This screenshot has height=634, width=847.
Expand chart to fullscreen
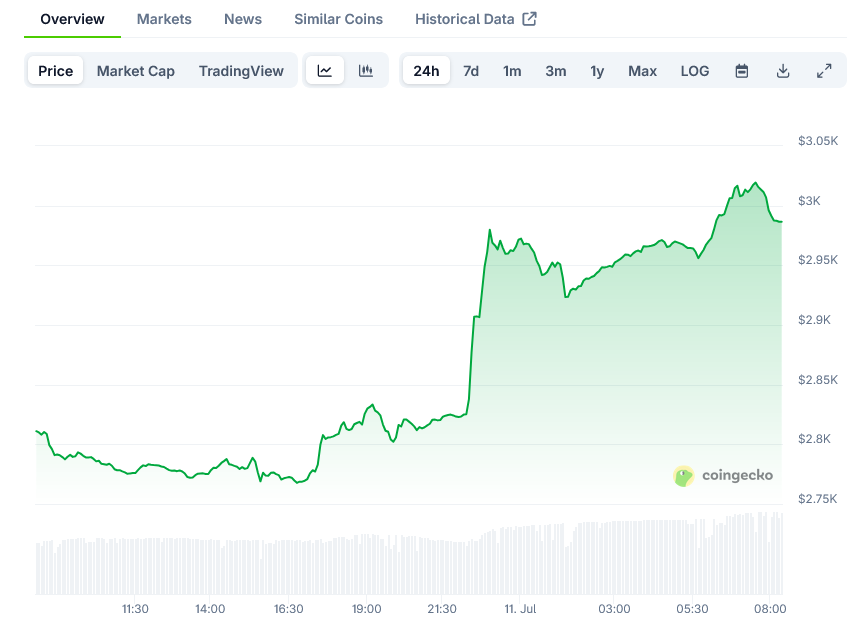(x=824, y=71)
